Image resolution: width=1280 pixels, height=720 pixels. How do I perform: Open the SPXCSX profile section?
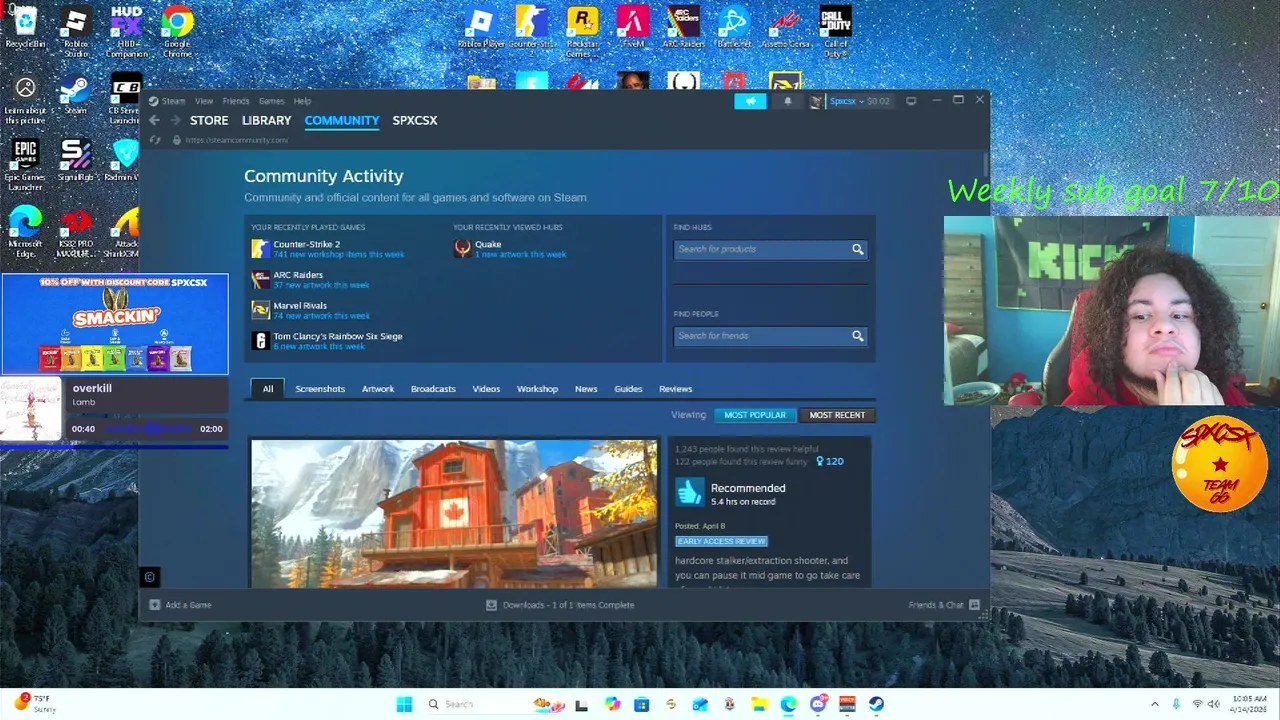415,120
